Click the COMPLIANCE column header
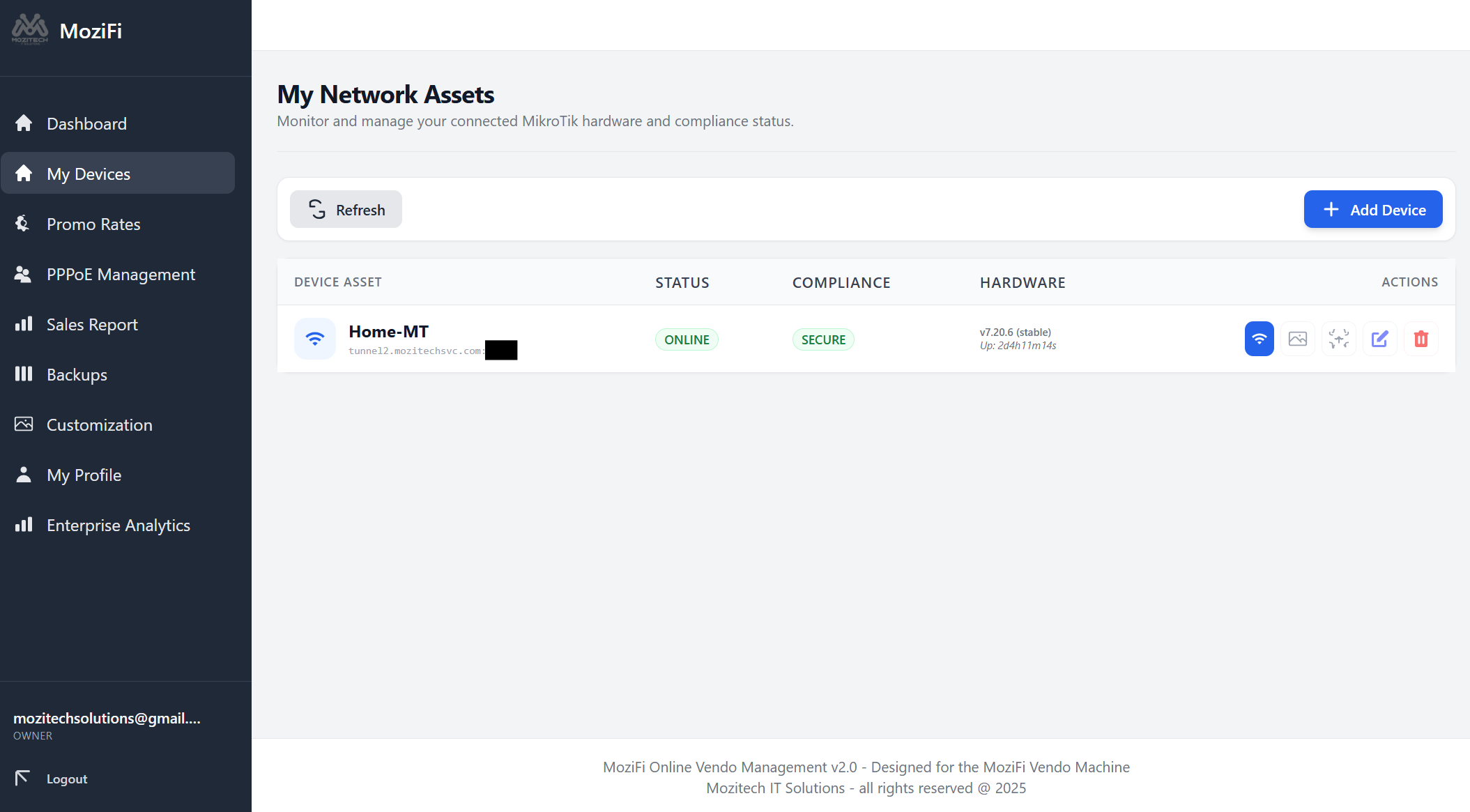Viewport: 1470px width, 812px height. [841, 282]
